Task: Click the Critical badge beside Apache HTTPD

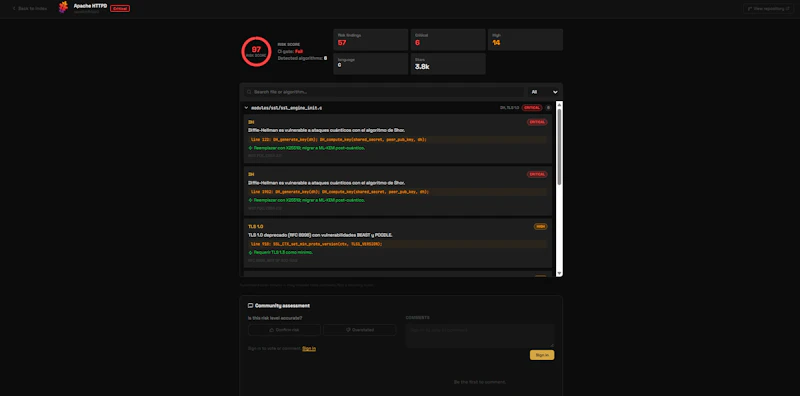Action: coord(120,8)
